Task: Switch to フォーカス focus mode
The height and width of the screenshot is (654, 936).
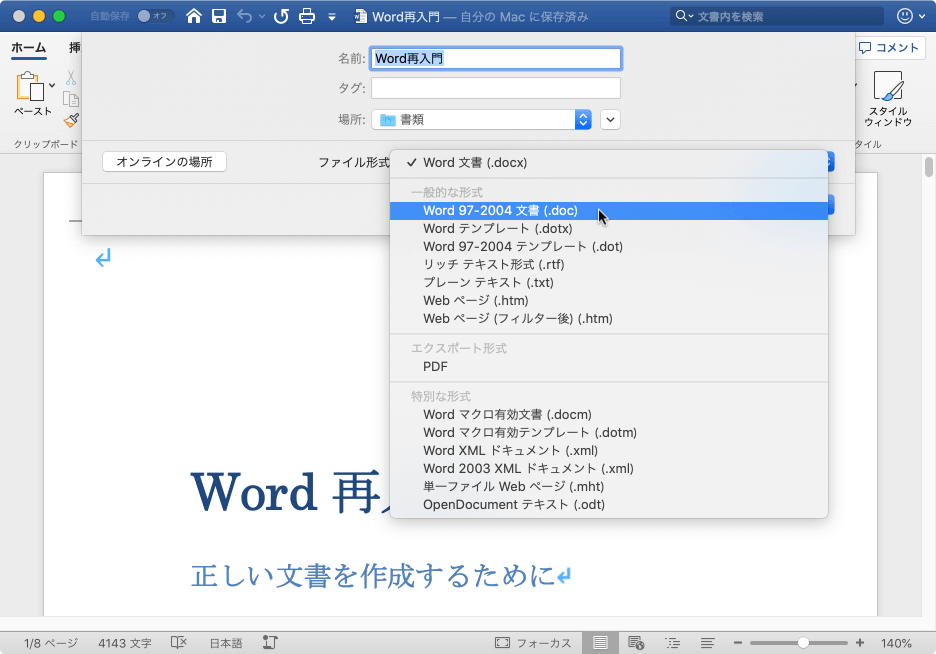Action: coord(532,643)
